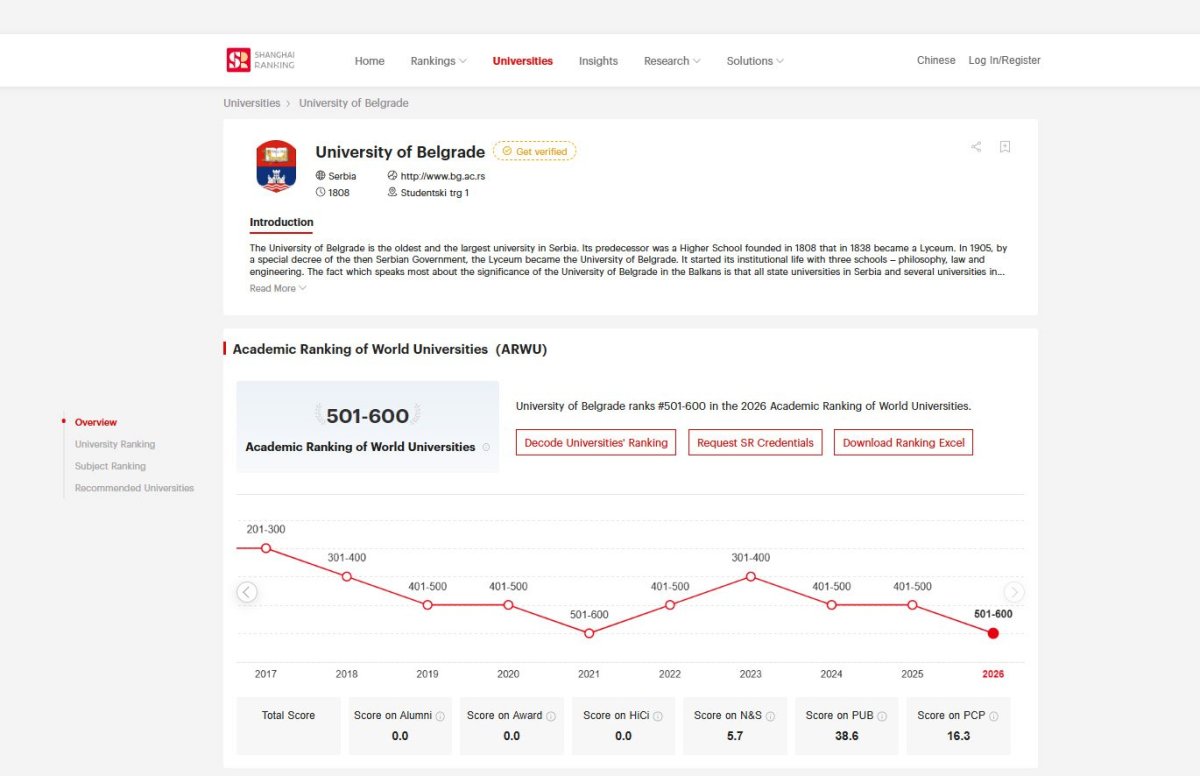Click the 2020 chart data point
Viewport: 1200px width, 776px height.
[x=508, y=605]
